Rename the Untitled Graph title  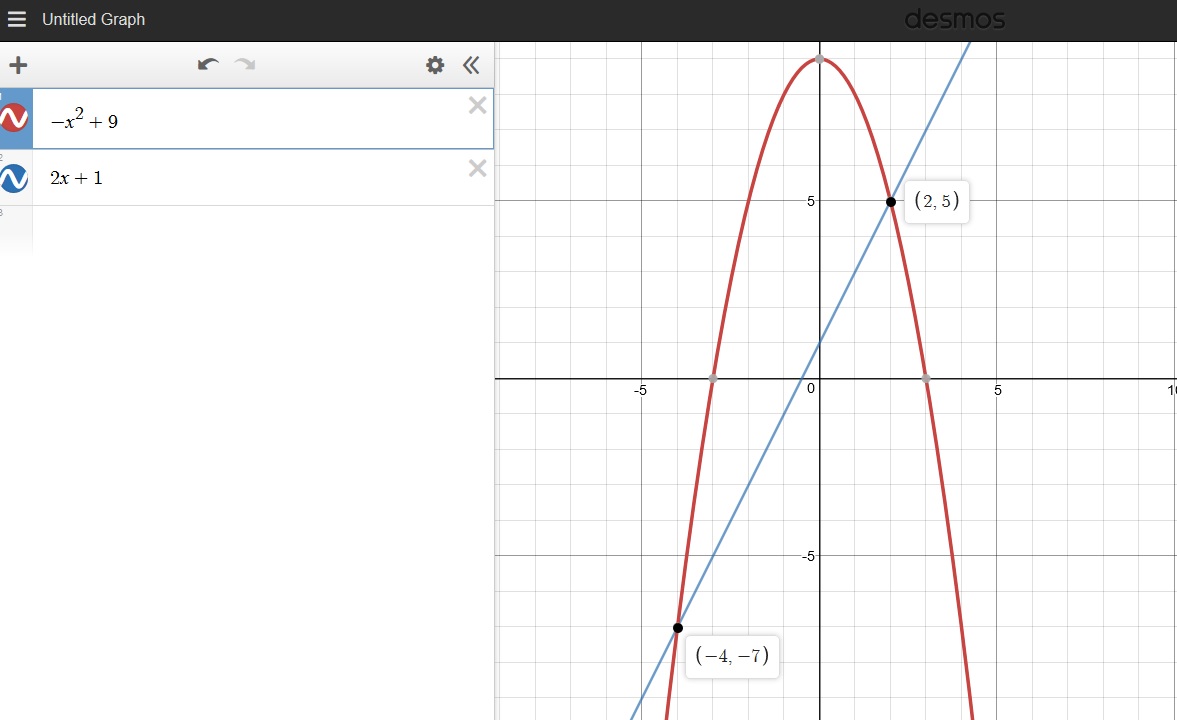pyautogui.click(x=93, y=20)
